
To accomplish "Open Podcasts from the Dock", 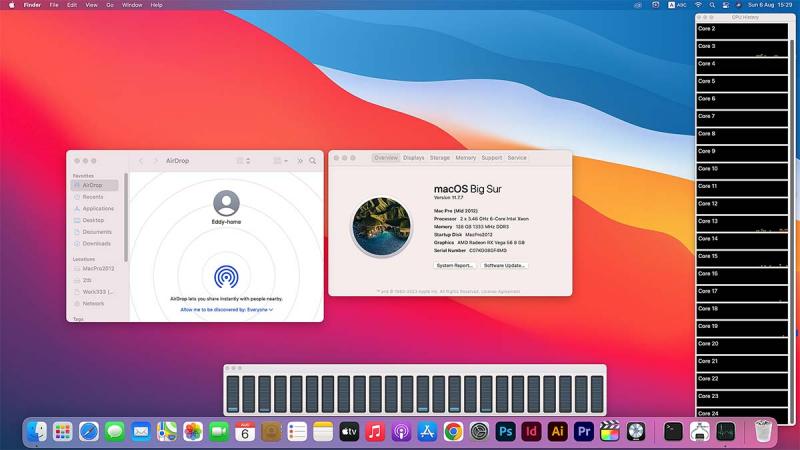I will pos(401,432).
